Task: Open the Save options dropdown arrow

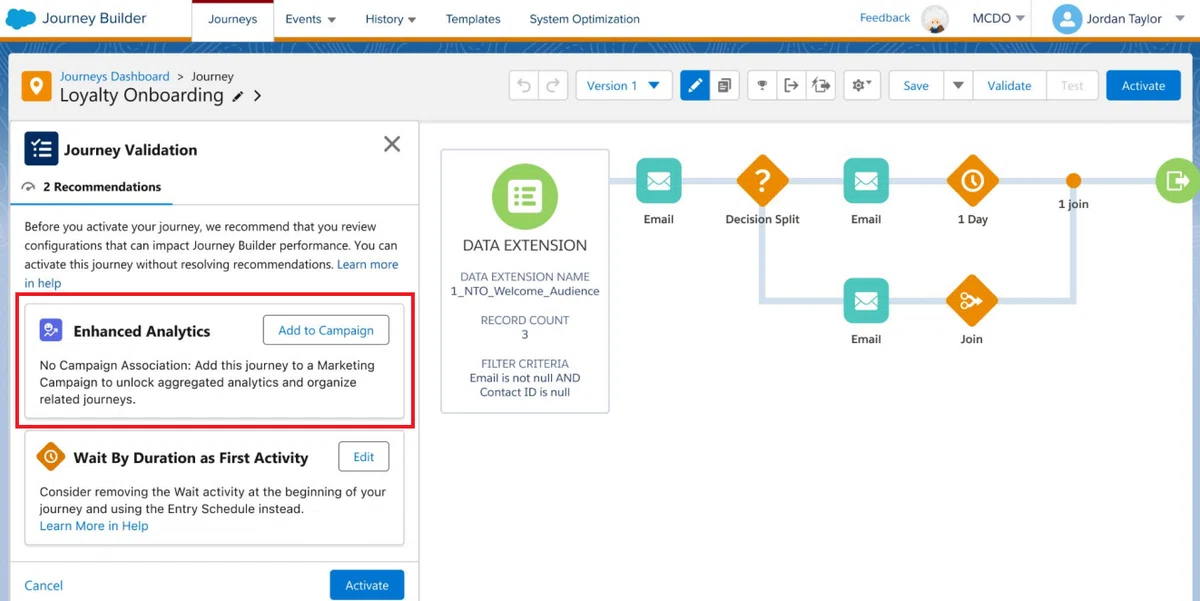Action: [957, 86]
